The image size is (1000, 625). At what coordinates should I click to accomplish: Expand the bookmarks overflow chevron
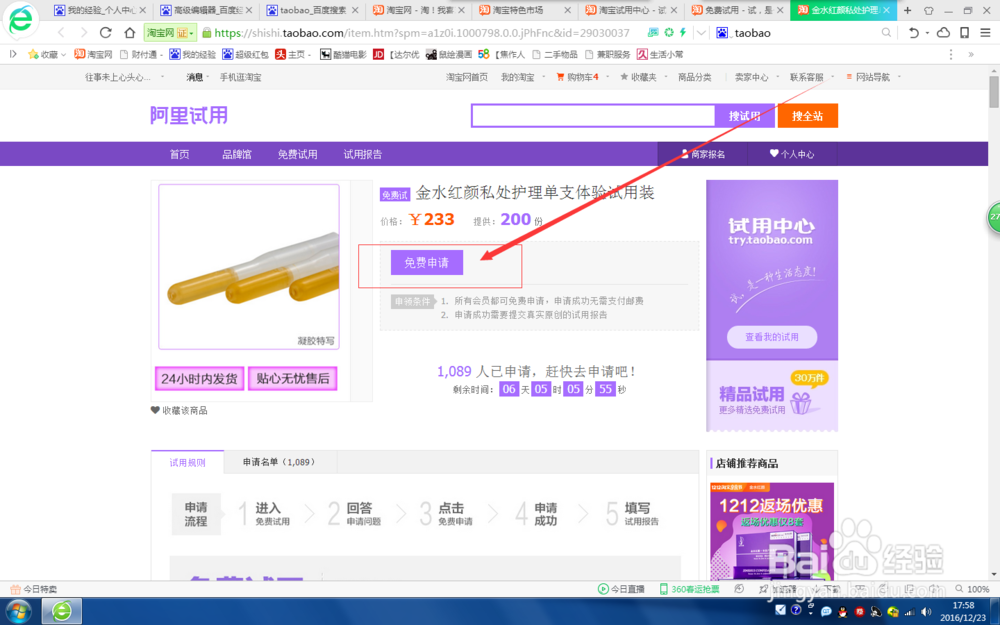(x=971, y=54)
